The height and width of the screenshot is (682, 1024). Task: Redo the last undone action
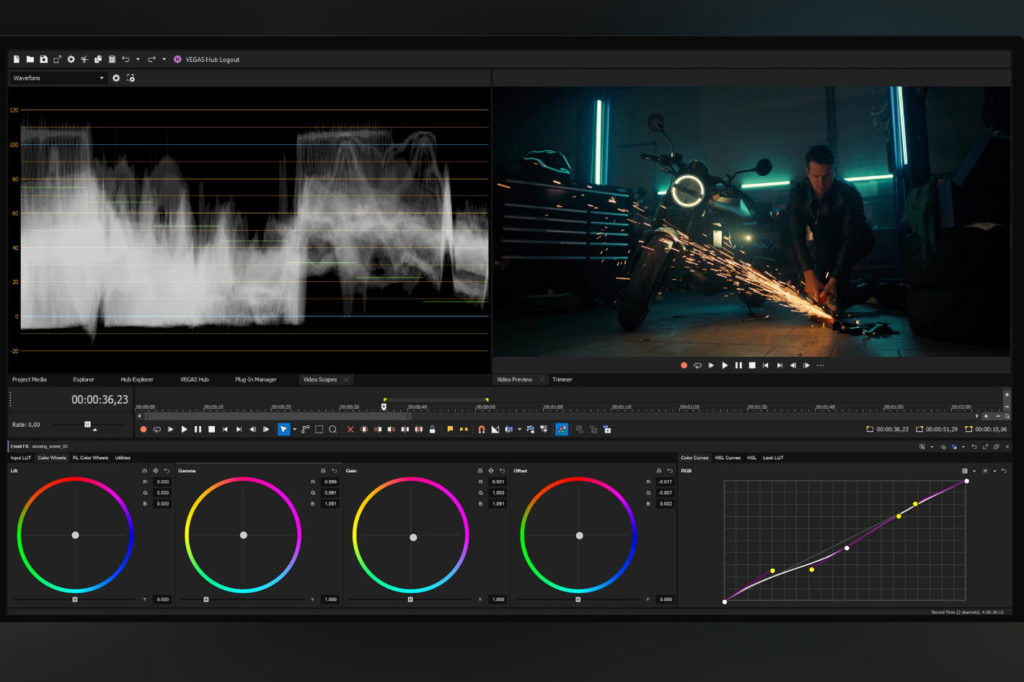152,59
